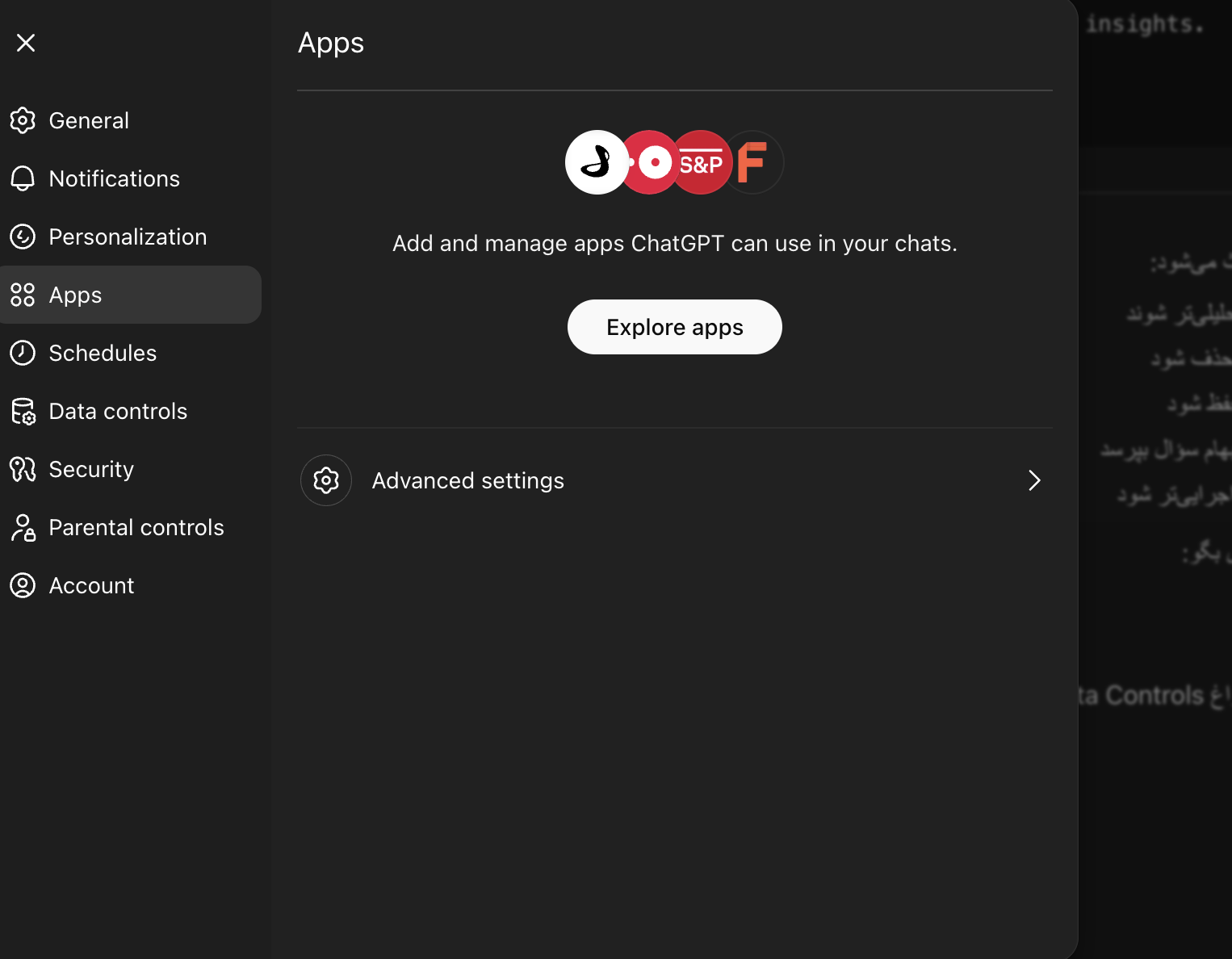Image resolution: width=1232 pixels, height=959 pixels.
Task: Close the settings dialog
Action: pyautogui.click(x=26, y=42)
